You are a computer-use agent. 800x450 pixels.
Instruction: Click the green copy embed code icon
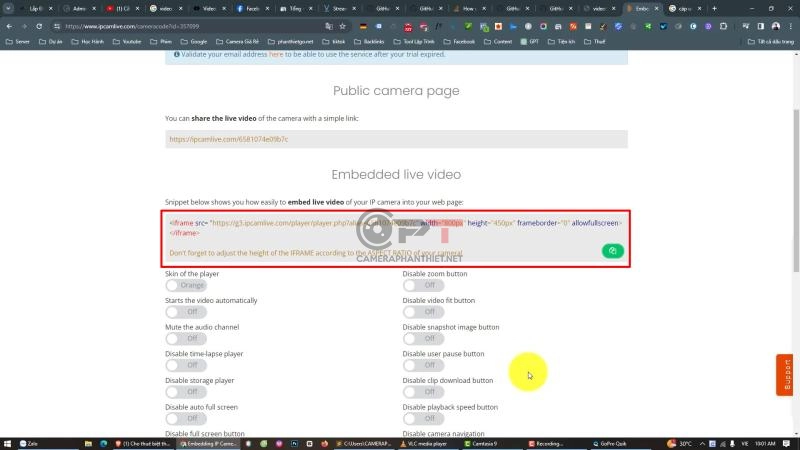point(612,251)
